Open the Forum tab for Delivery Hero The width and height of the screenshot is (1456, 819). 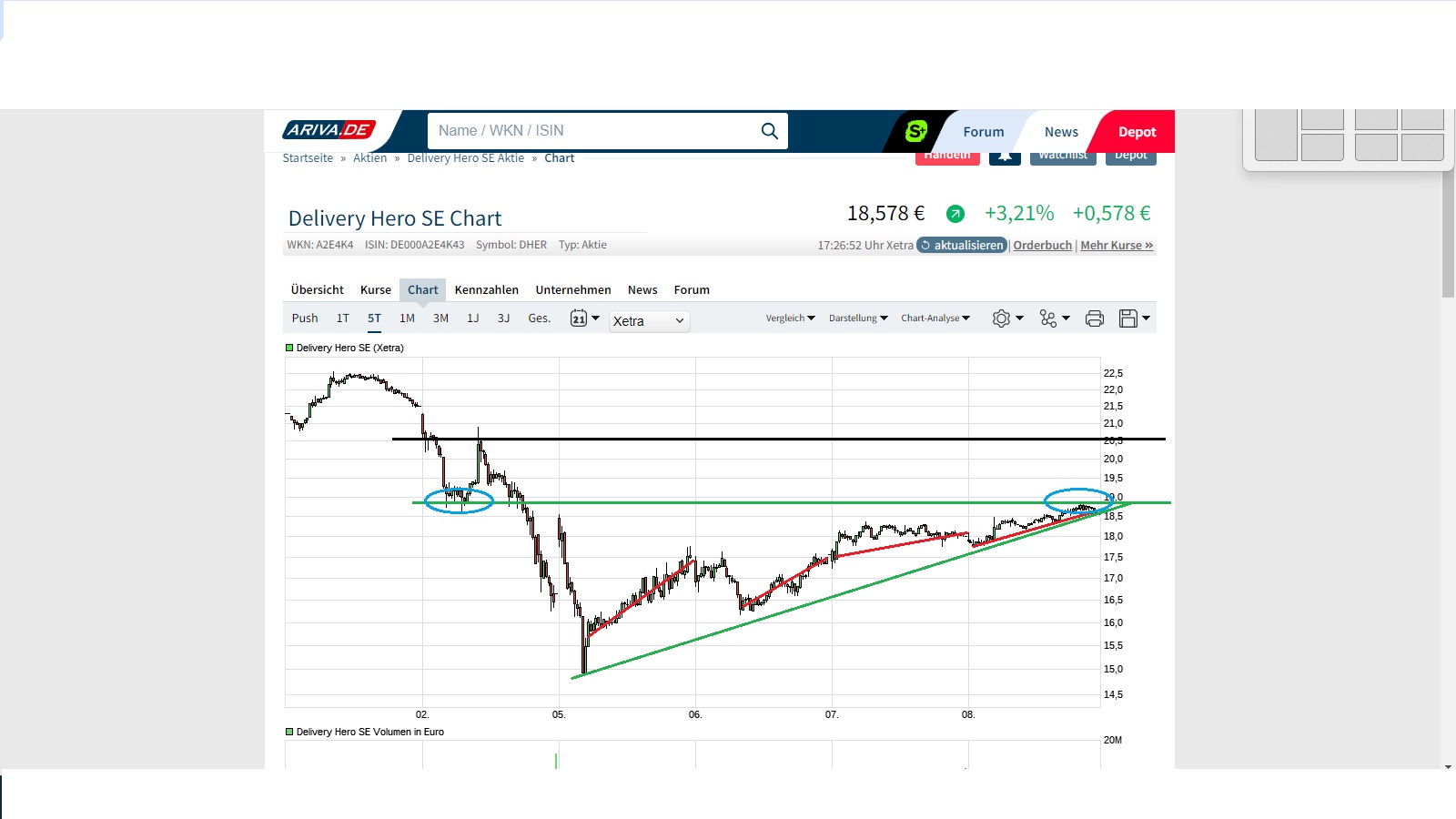[692, 289]
